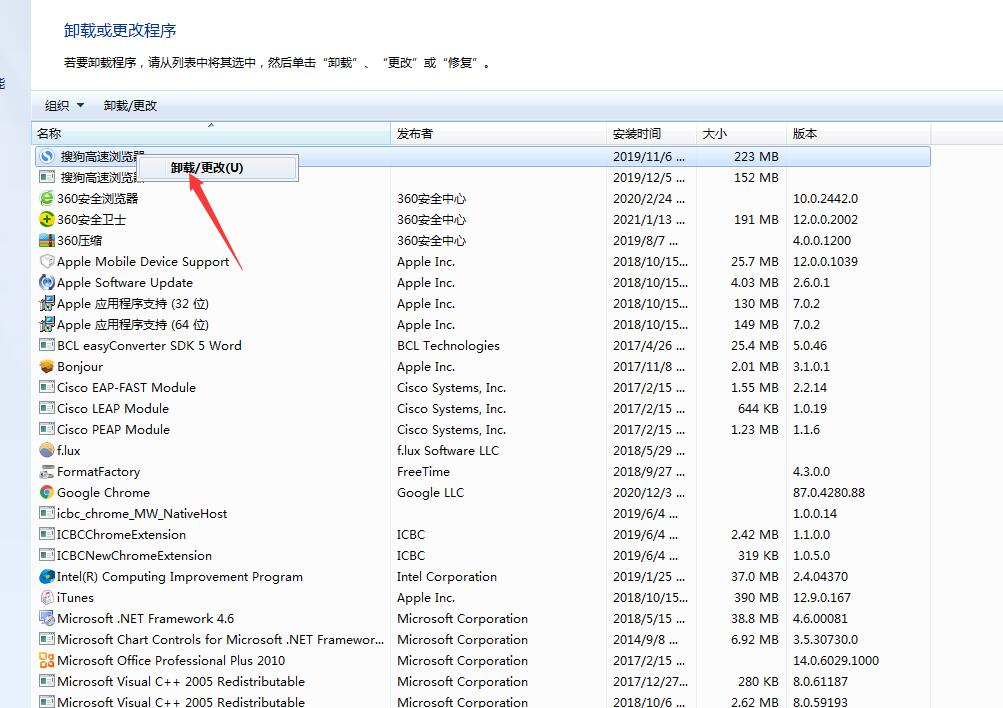Click publisher Intel Corporation

coord(446,576)
